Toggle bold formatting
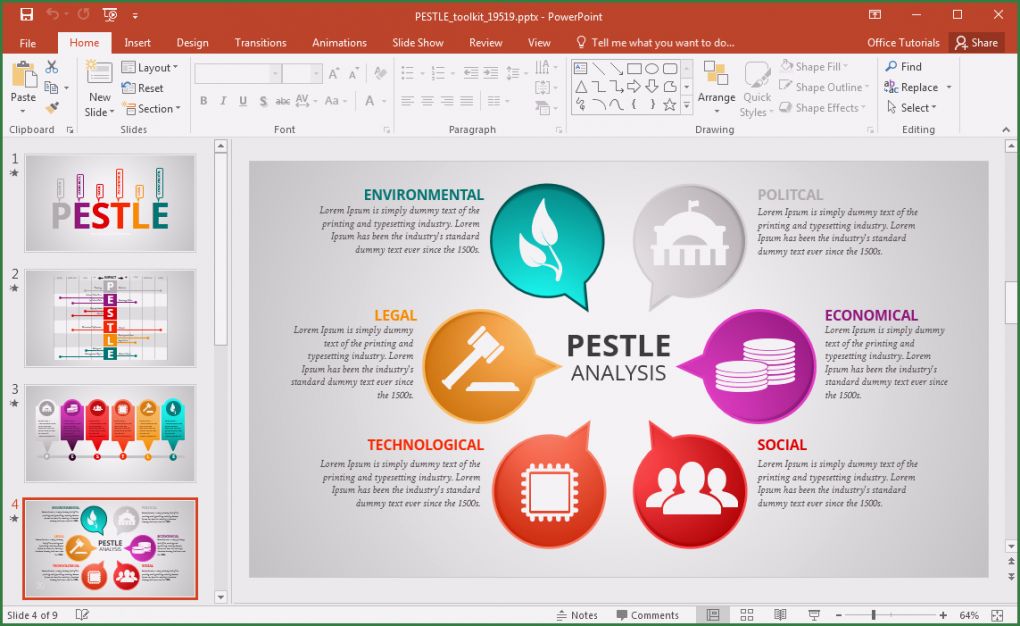This screenshot has width=1020, height=626. pyautogui.click(x=203, y=101)
